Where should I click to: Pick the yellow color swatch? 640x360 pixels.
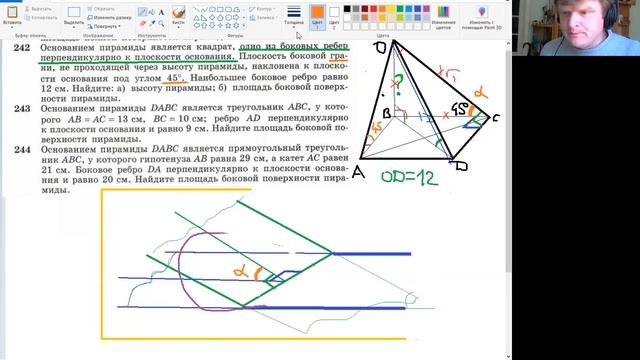point(391,9)
